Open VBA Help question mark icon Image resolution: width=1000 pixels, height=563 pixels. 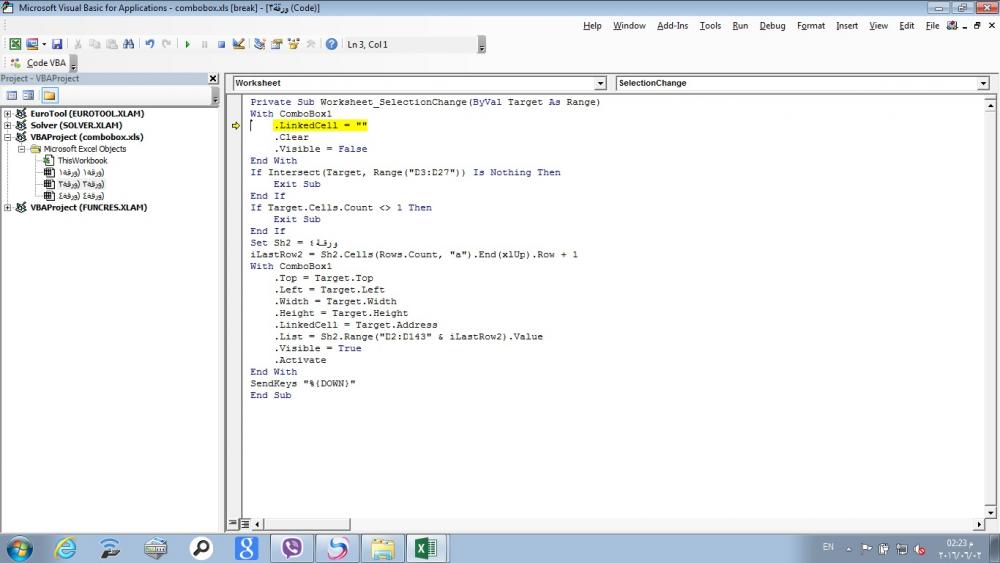pos(332,44)
